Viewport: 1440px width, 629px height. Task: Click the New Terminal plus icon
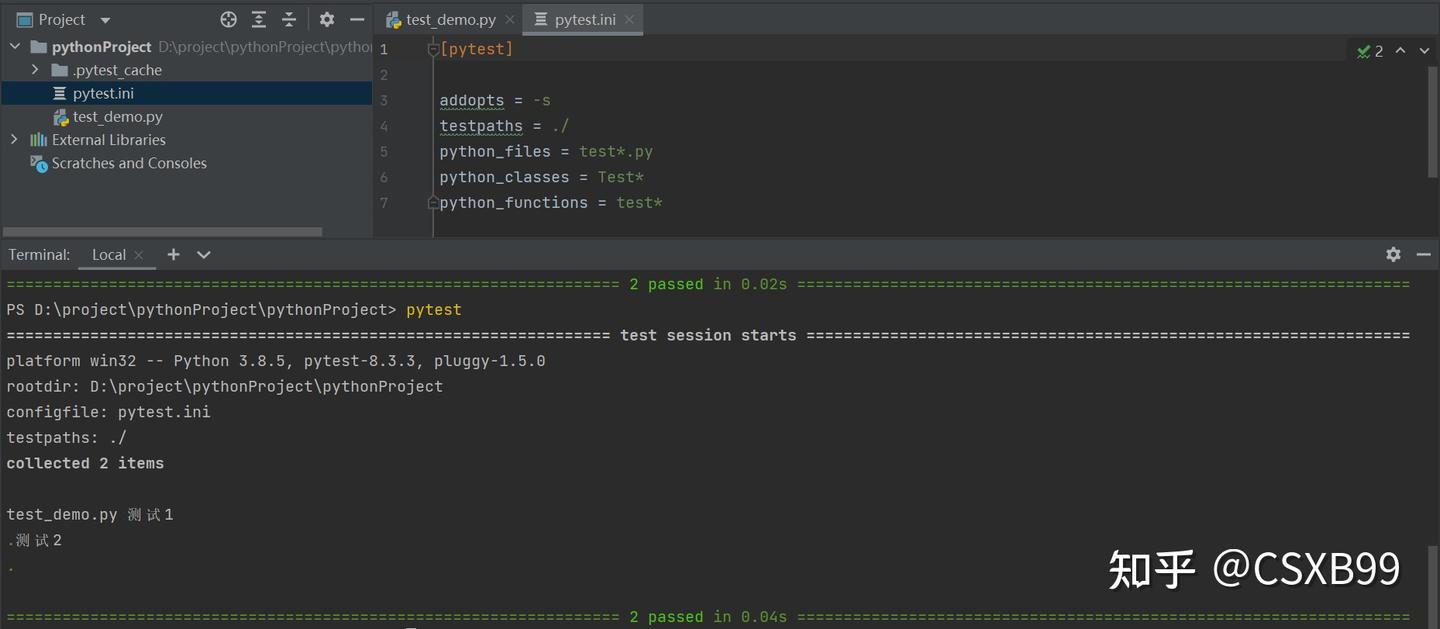[x=173, y=255]
